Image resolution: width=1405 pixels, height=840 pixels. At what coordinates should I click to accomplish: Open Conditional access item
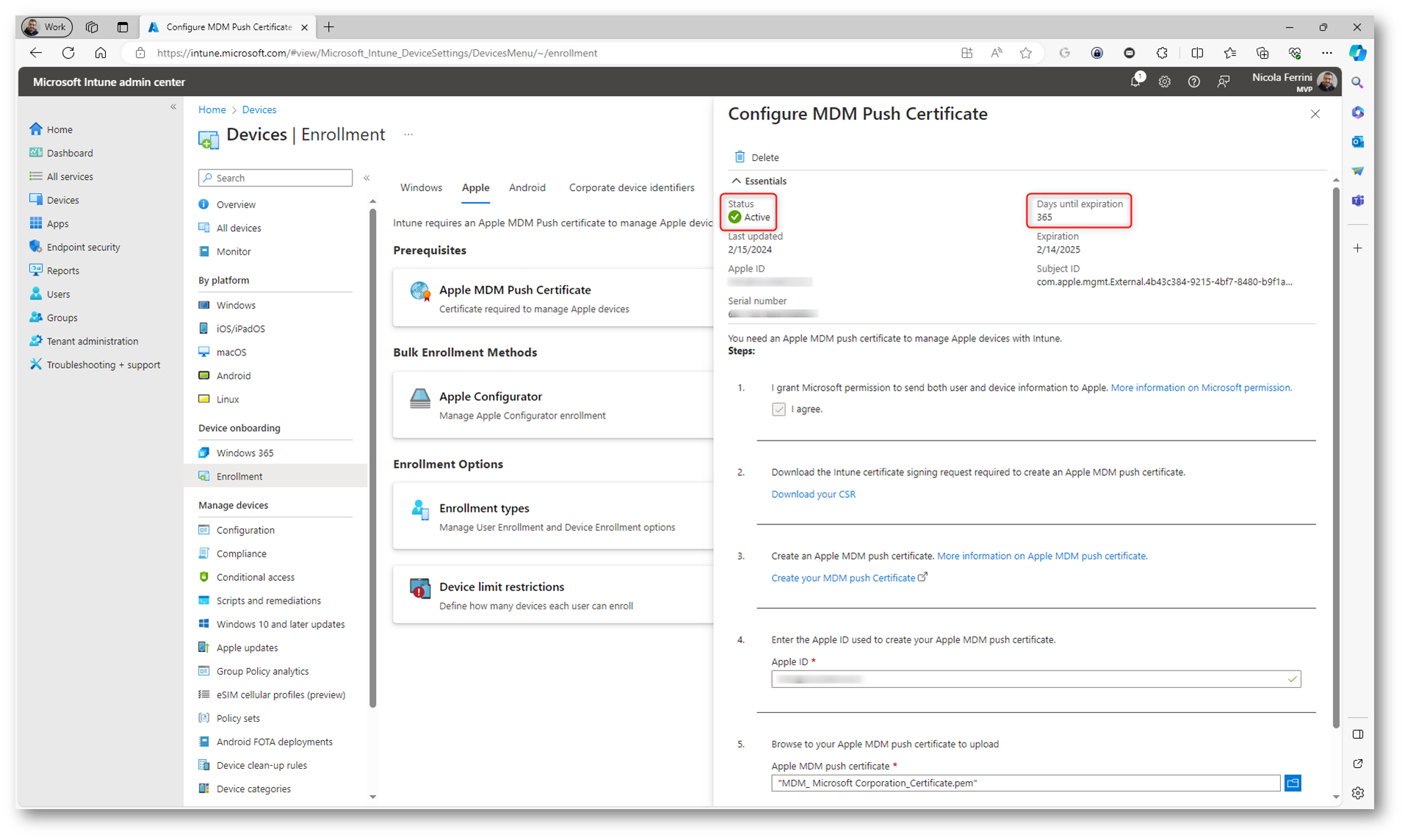(x=255, y=576)
